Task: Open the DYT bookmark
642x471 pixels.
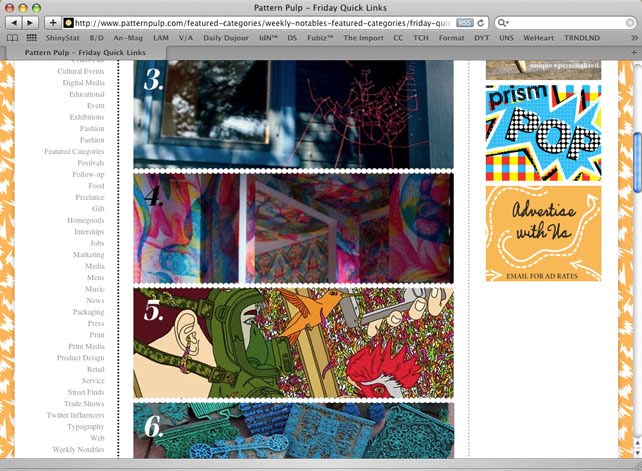Action: tap(482, 38)
